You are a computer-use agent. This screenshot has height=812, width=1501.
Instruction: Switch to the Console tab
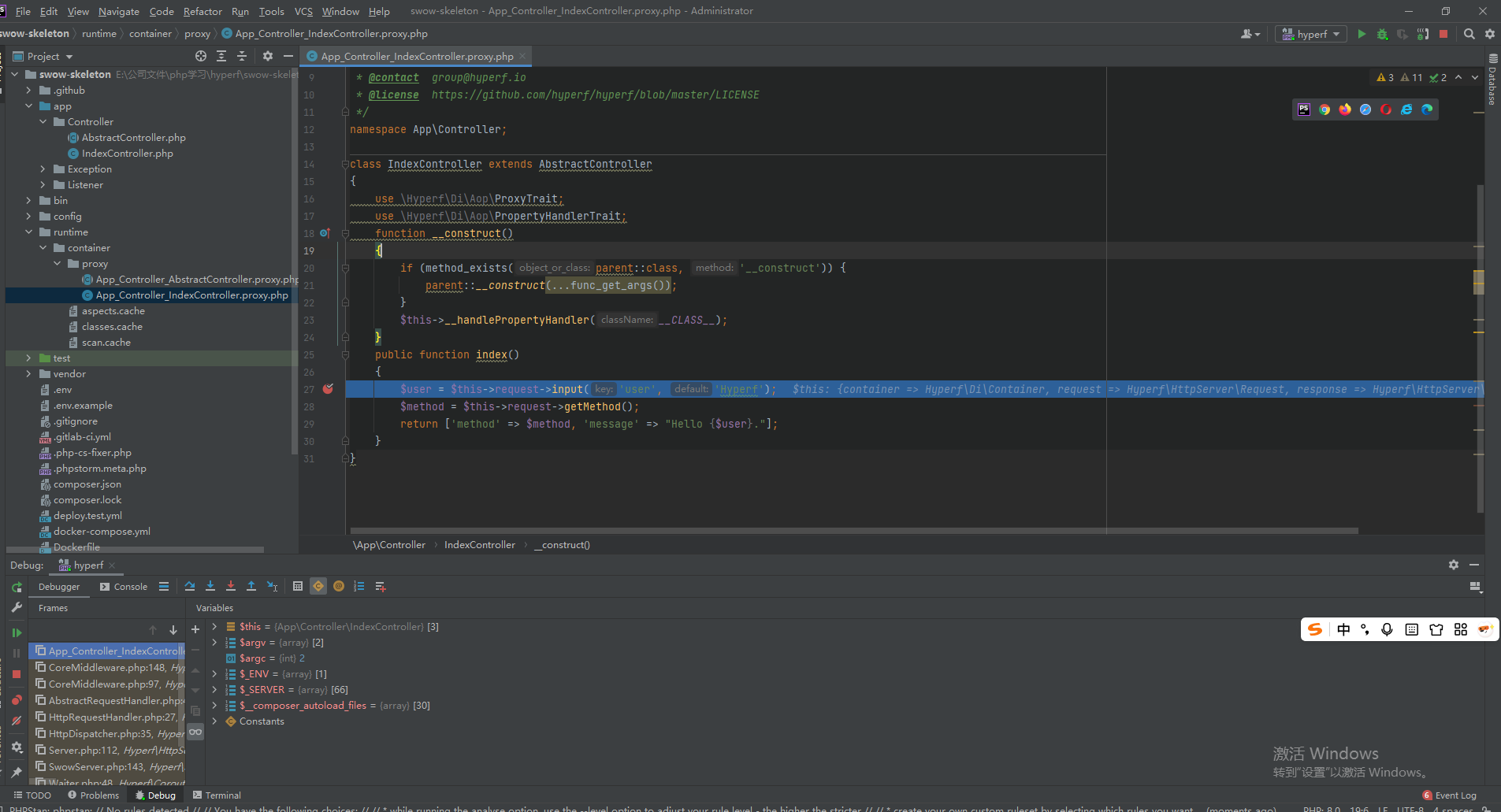[x=124, y=587]
